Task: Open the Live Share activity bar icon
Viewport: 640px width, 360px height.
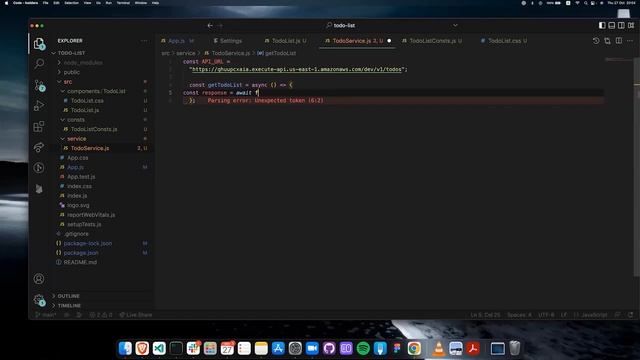Action: click(x=39, y=147)
